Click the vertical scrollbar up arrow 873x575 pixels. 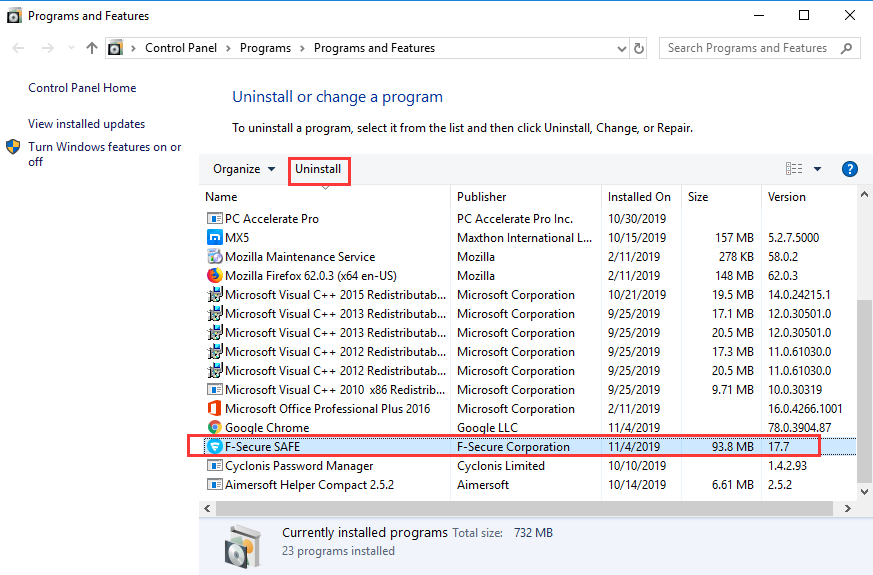pyautogui.click(x=864, y=195)
